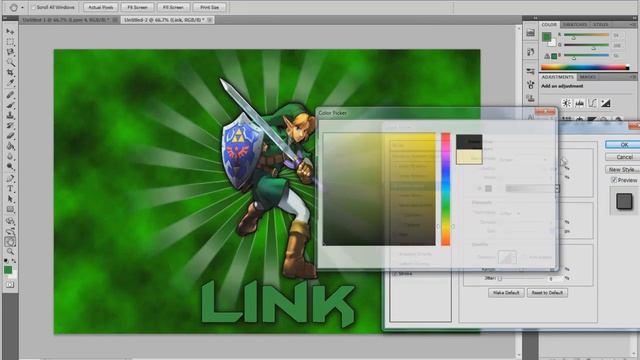Viewport: 640px width, 360px height.
Task: Select the Blur tool
Action: (10, 156)
